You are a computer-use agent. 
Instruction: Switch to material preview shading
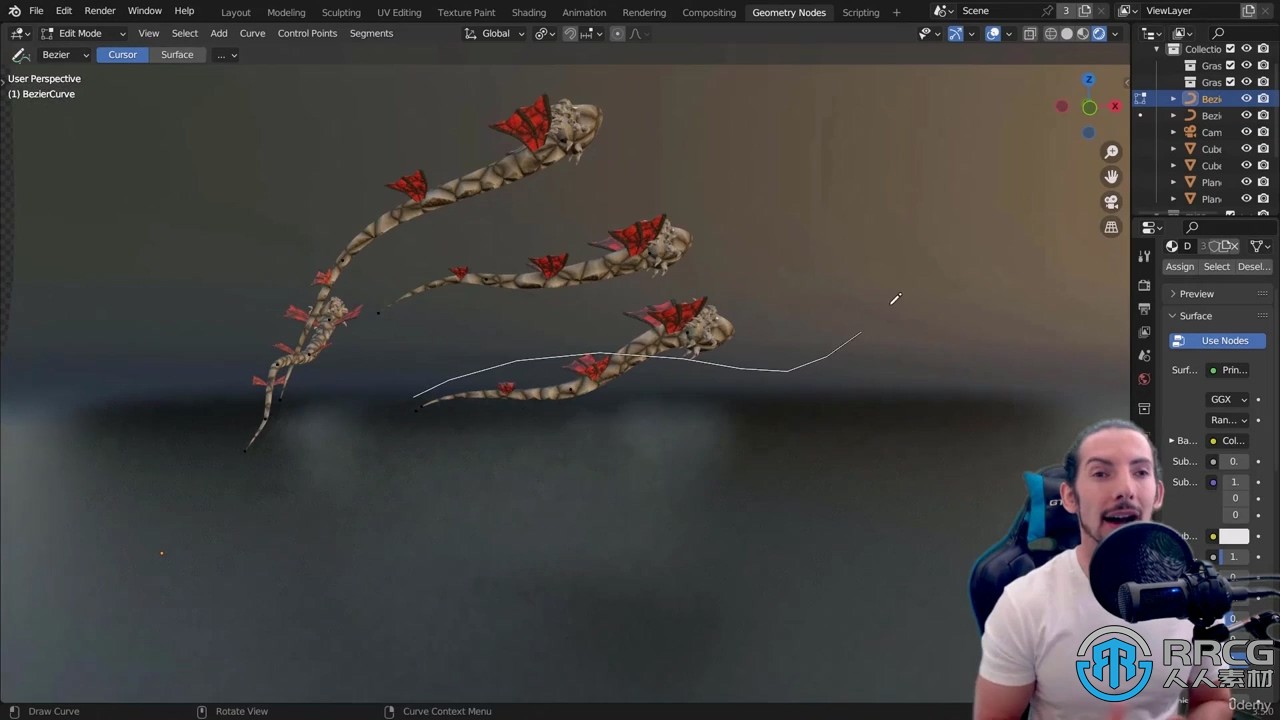pyautogui.click(x=1083, y=33)
